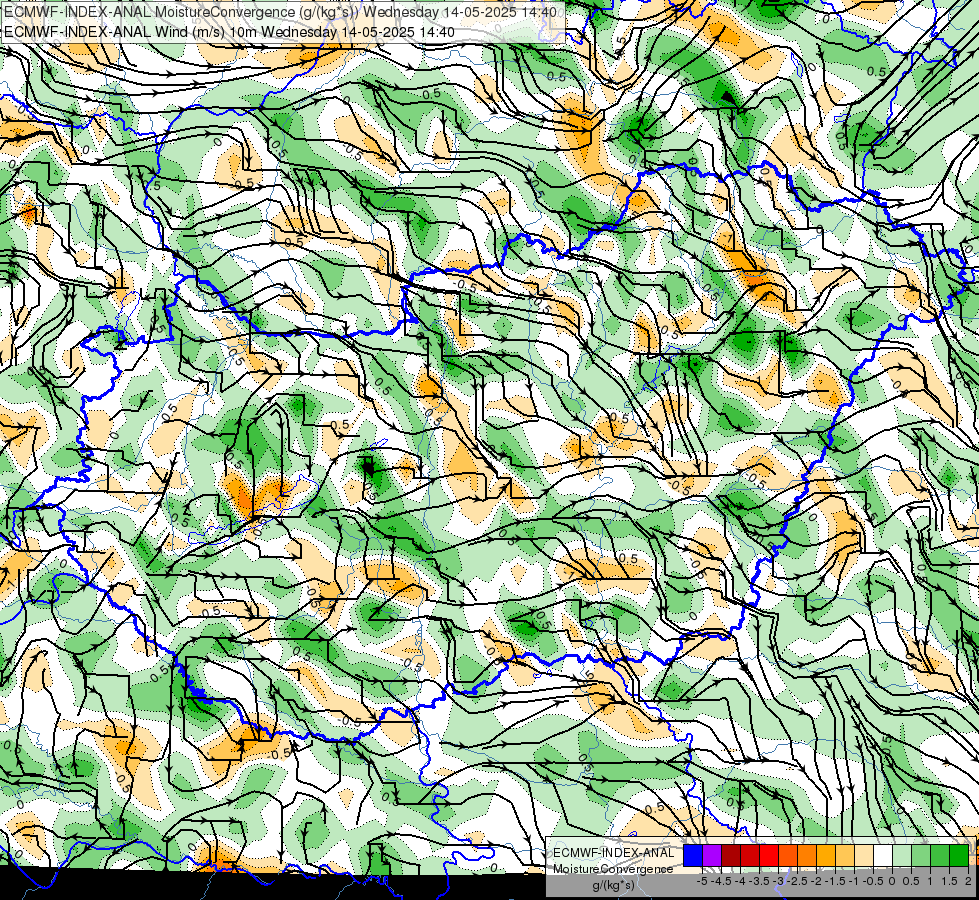Click the blue swatch in the legend
This screenshot has height=900, width=979.
(x=693, y=855)
